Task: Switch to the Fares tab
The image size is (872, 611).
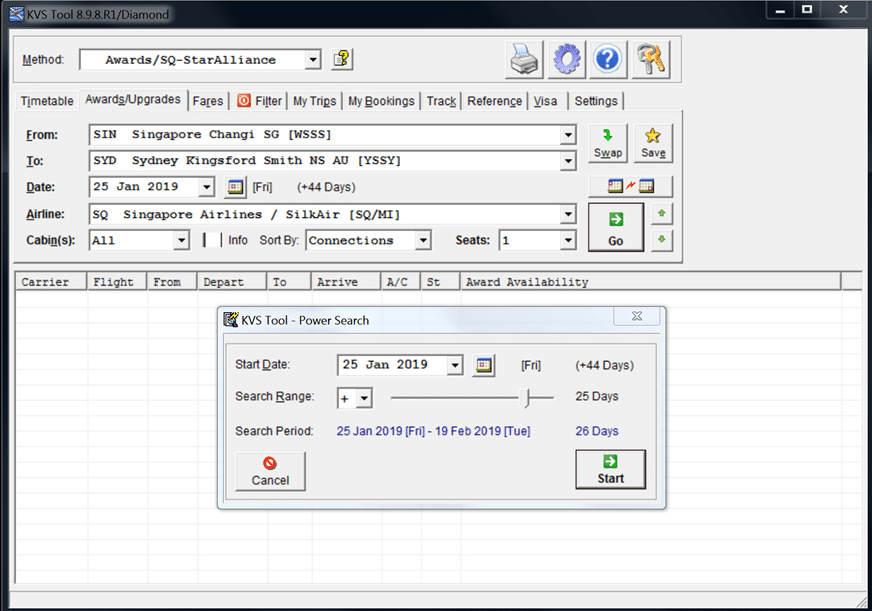Action: 208,101
